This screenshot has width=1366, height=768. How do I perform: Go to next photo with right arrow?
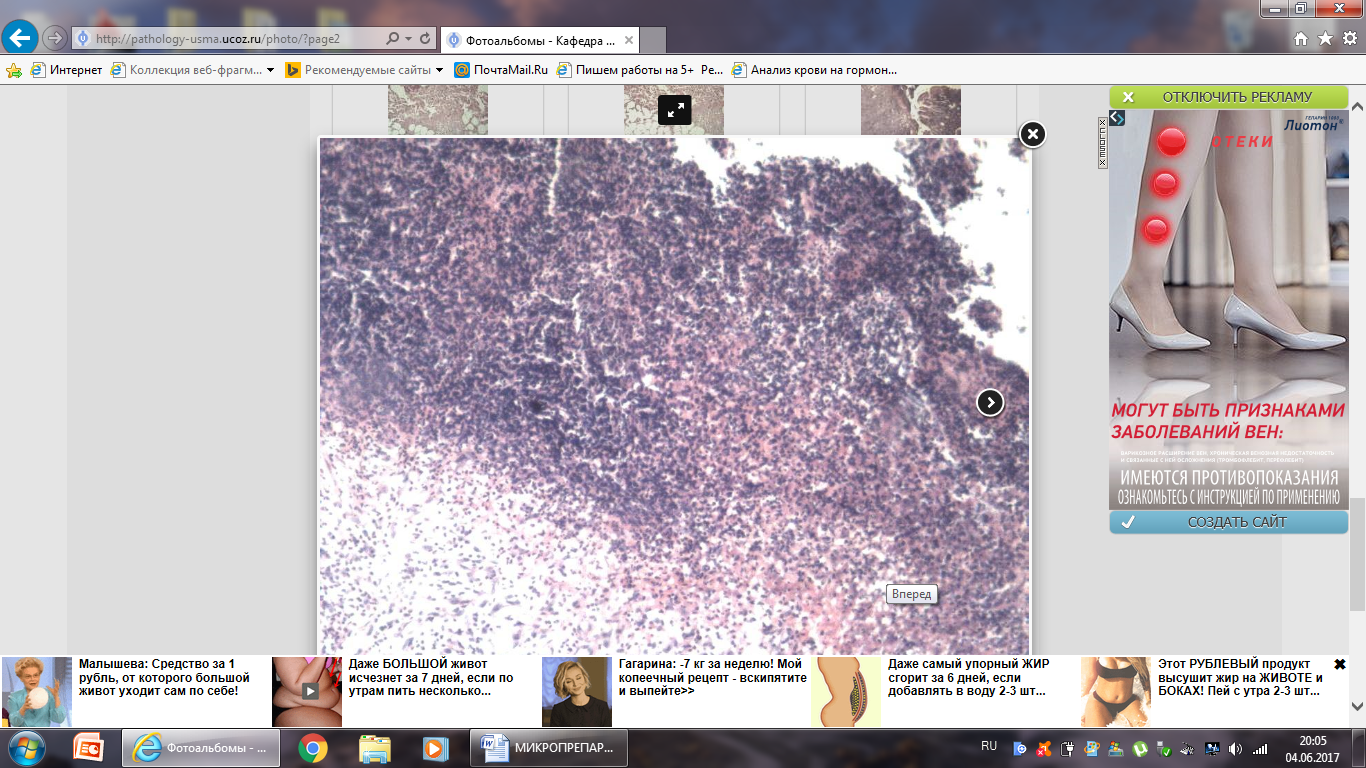click(x=990, y=402)
